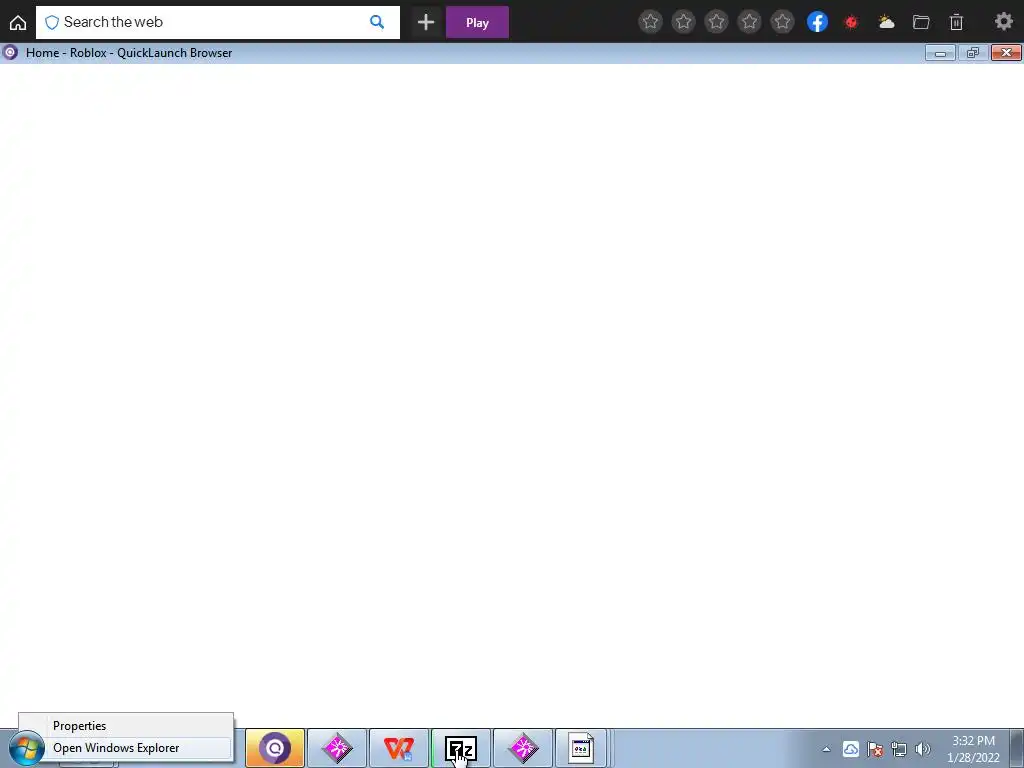Close the QuickLaunch Browser window

click(x=1006, y=53)
